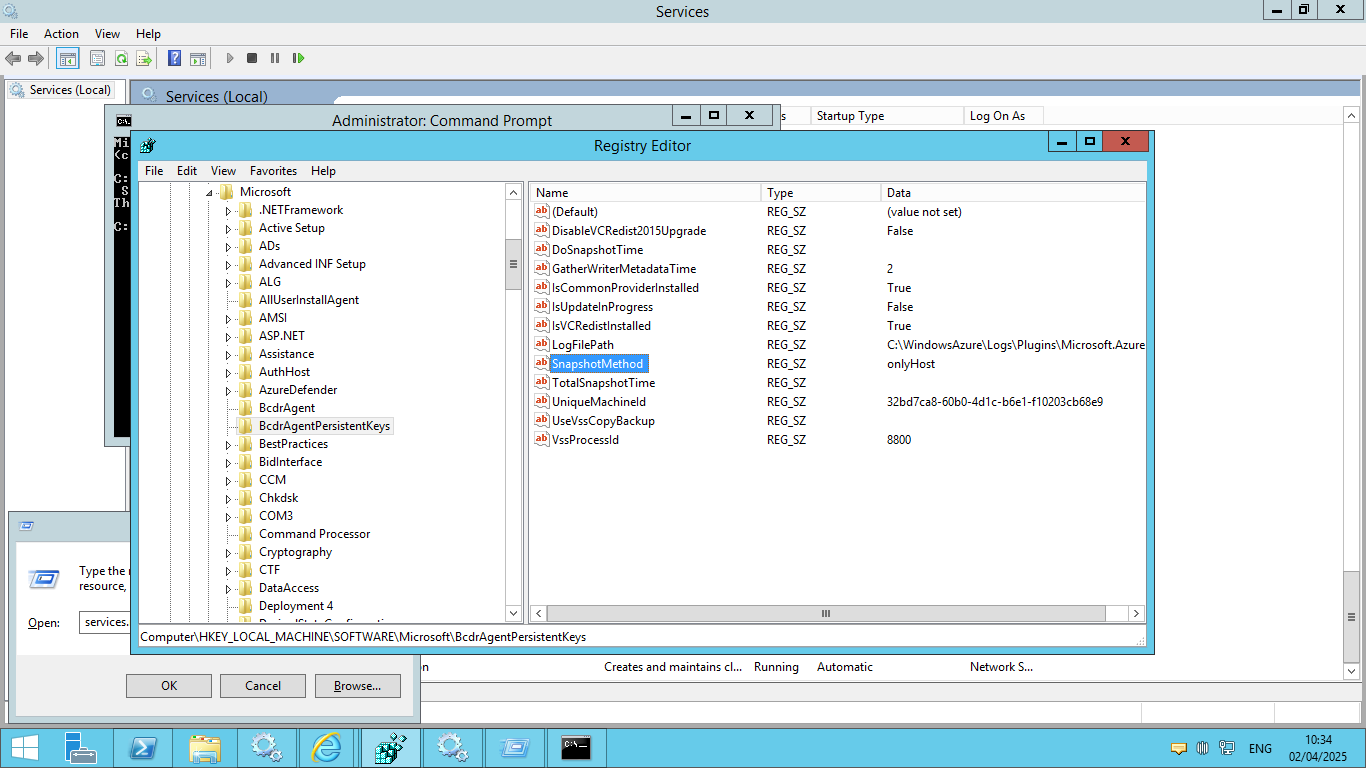Switch to Registry Editor taskbar icon

pos(390,748)
